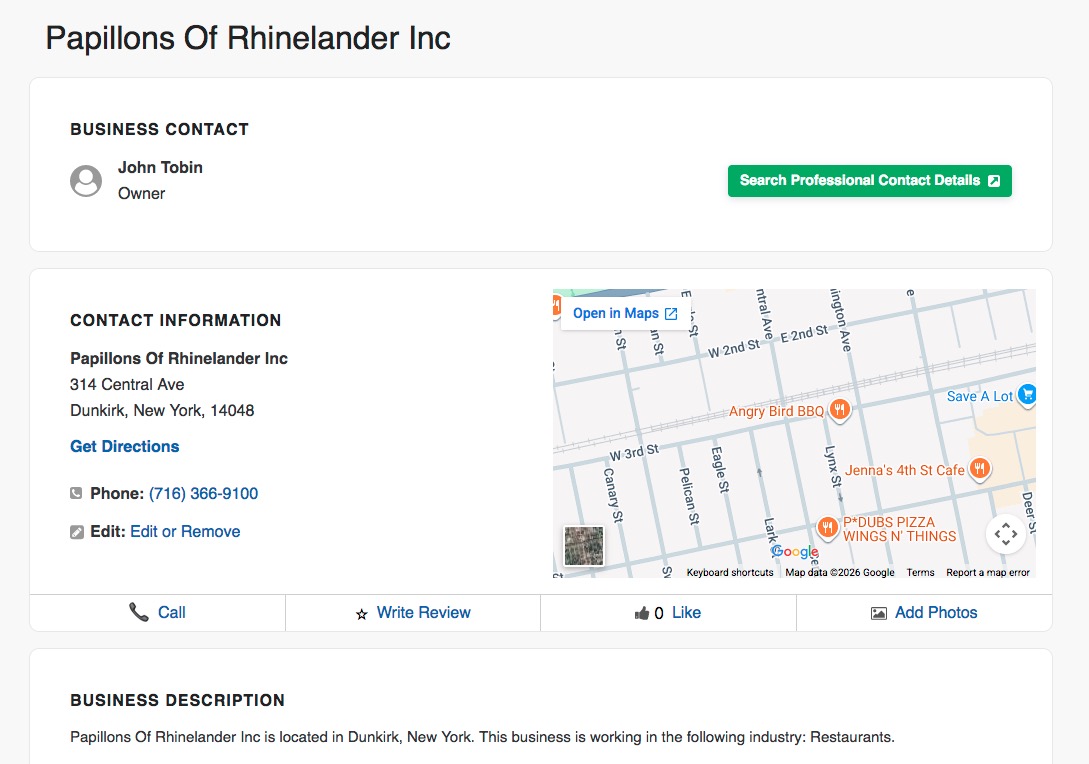Click the Angry Bird BBQ restaurant pin

point(840,410)
